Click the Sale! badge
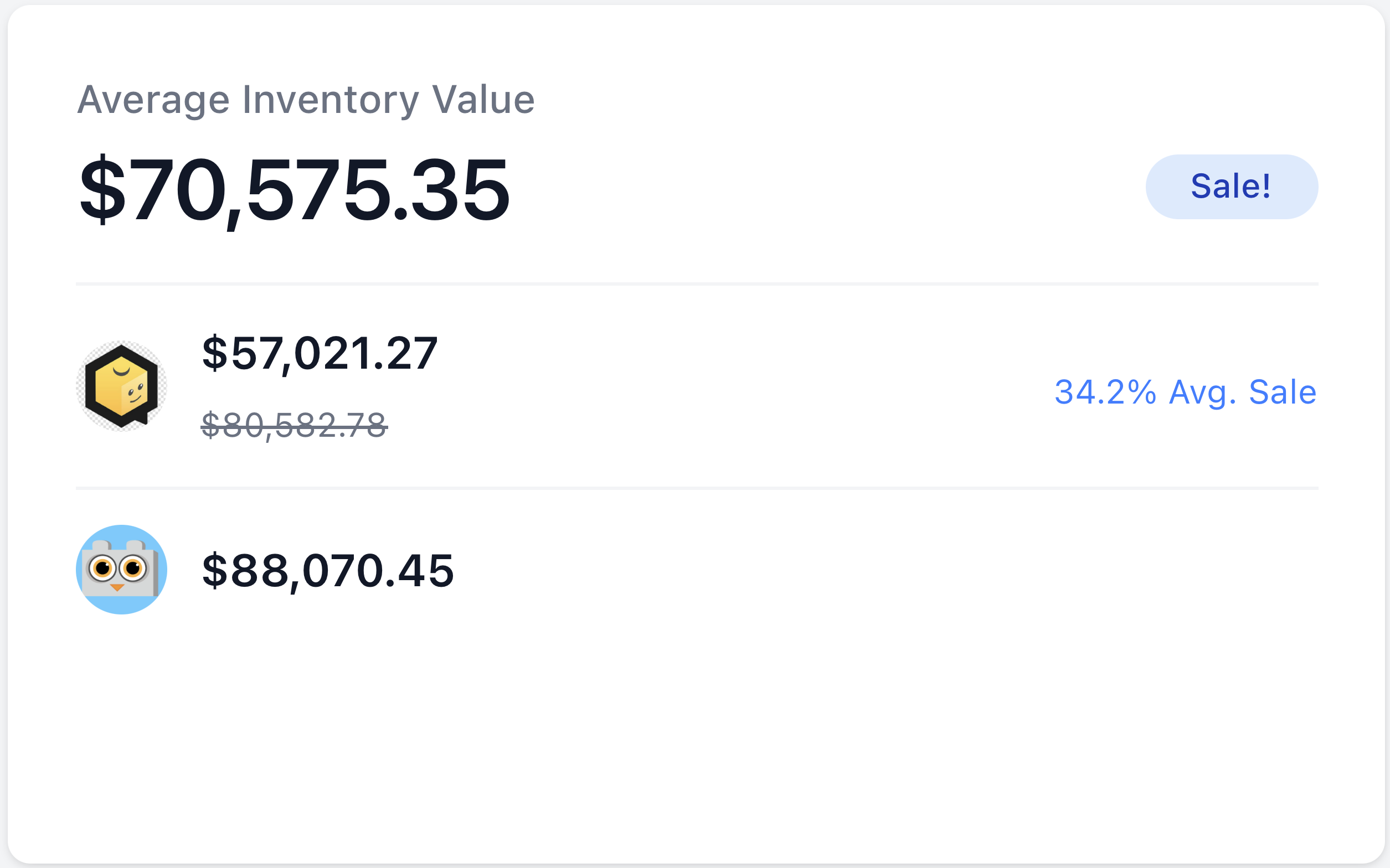The image size is (1390, 868). point(1232,187)
